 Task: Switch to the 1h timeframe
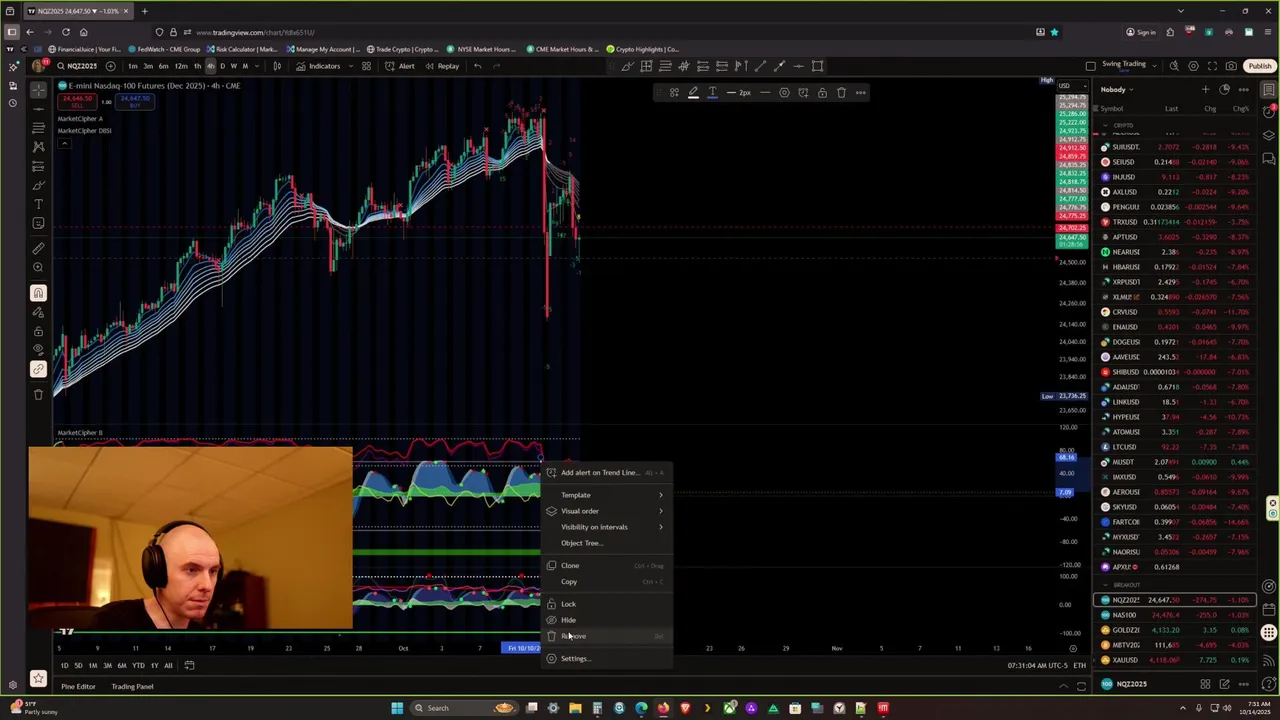pos(197,66)
